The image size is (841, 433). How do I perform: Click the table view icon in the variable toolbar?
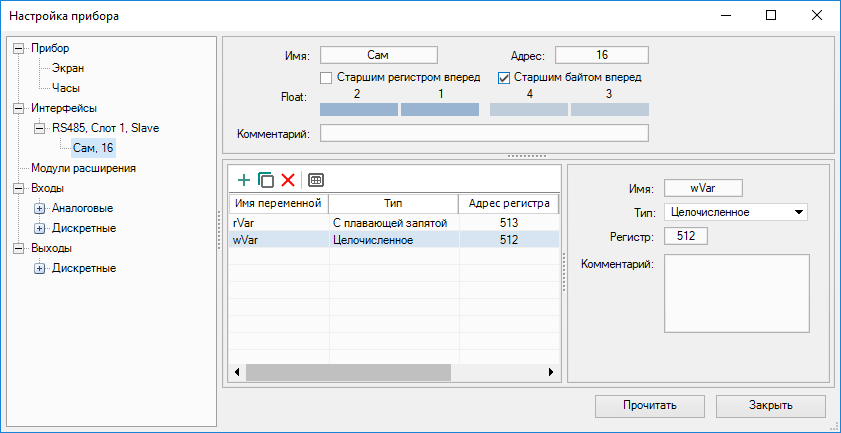coord(316,180)
